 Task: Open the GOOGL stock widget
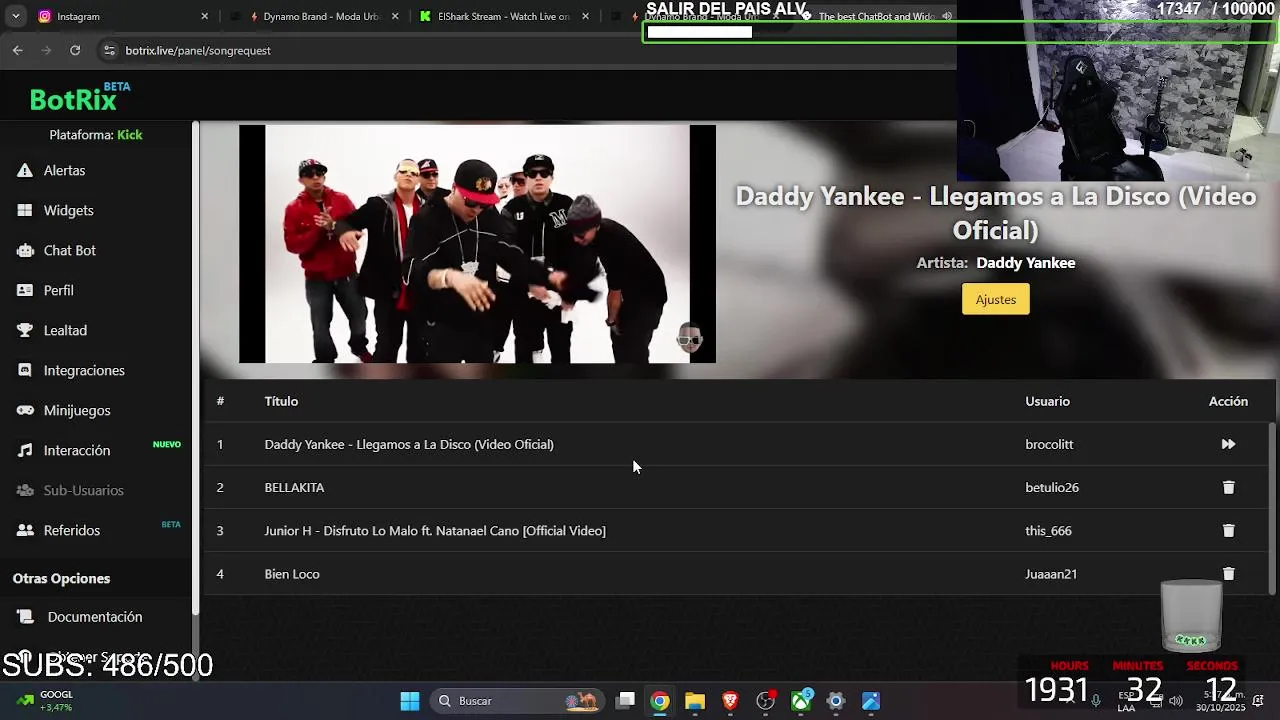click(46, 701)
